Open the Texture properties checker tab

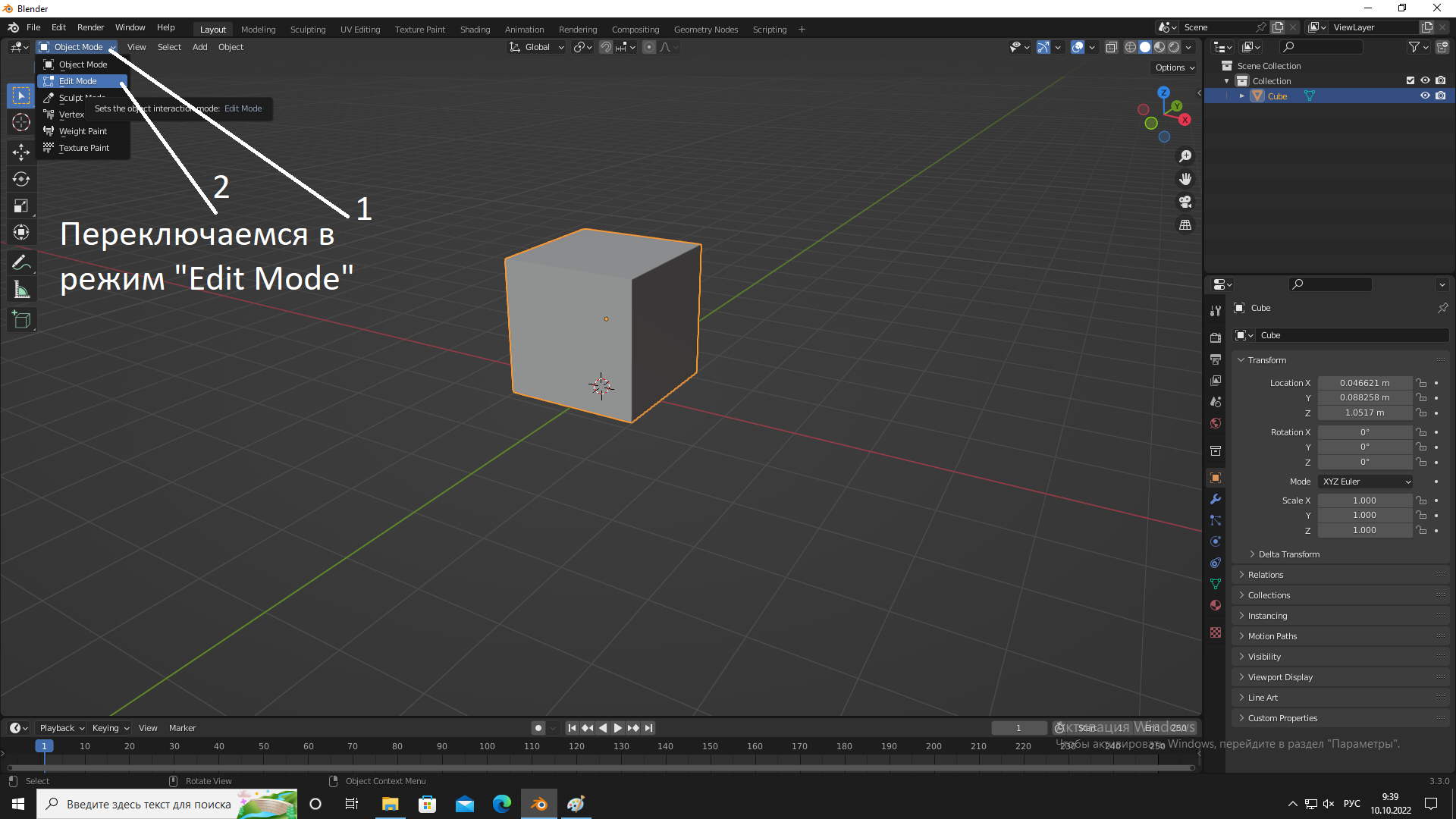point(1216,632)
